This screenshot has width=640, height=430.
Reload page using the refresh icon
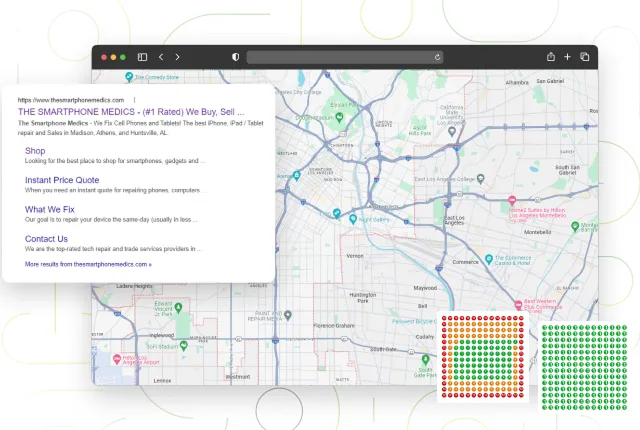437,57
